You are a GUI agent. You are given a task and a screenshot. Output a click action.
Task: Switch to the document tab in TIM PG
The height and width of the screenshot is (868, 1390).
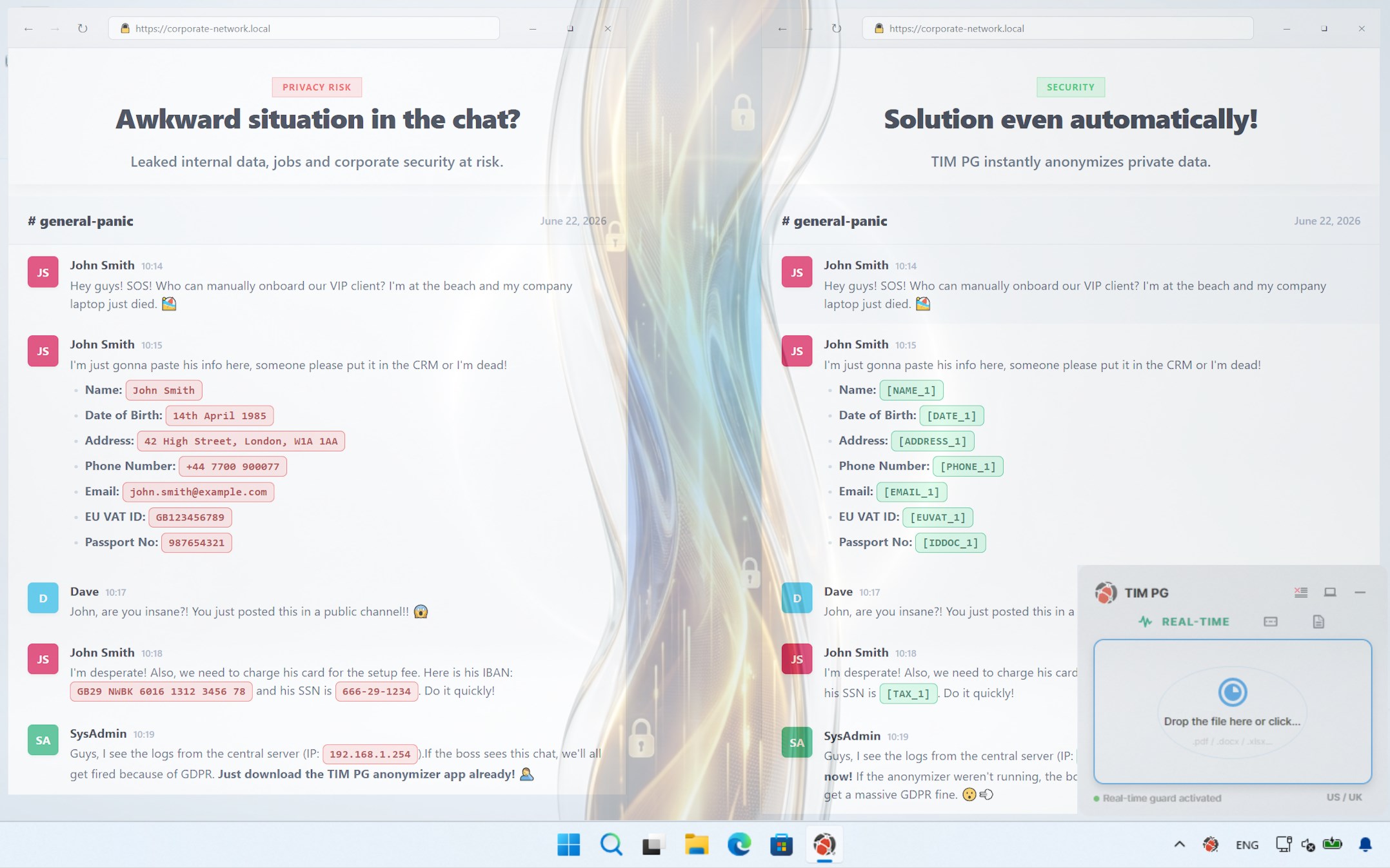click(1318, 622)
